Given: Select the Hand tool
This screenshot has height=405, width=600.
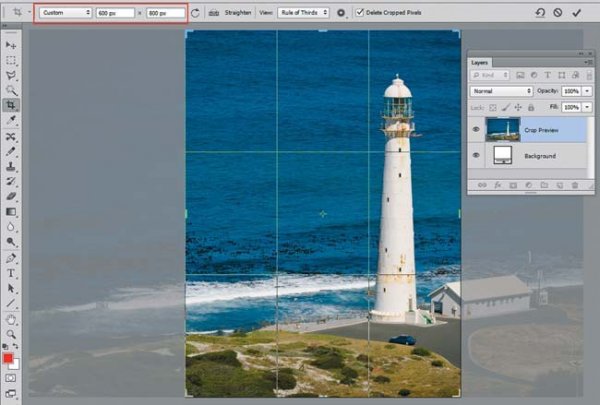Looking at the screenshot, I should pos(11,318).
